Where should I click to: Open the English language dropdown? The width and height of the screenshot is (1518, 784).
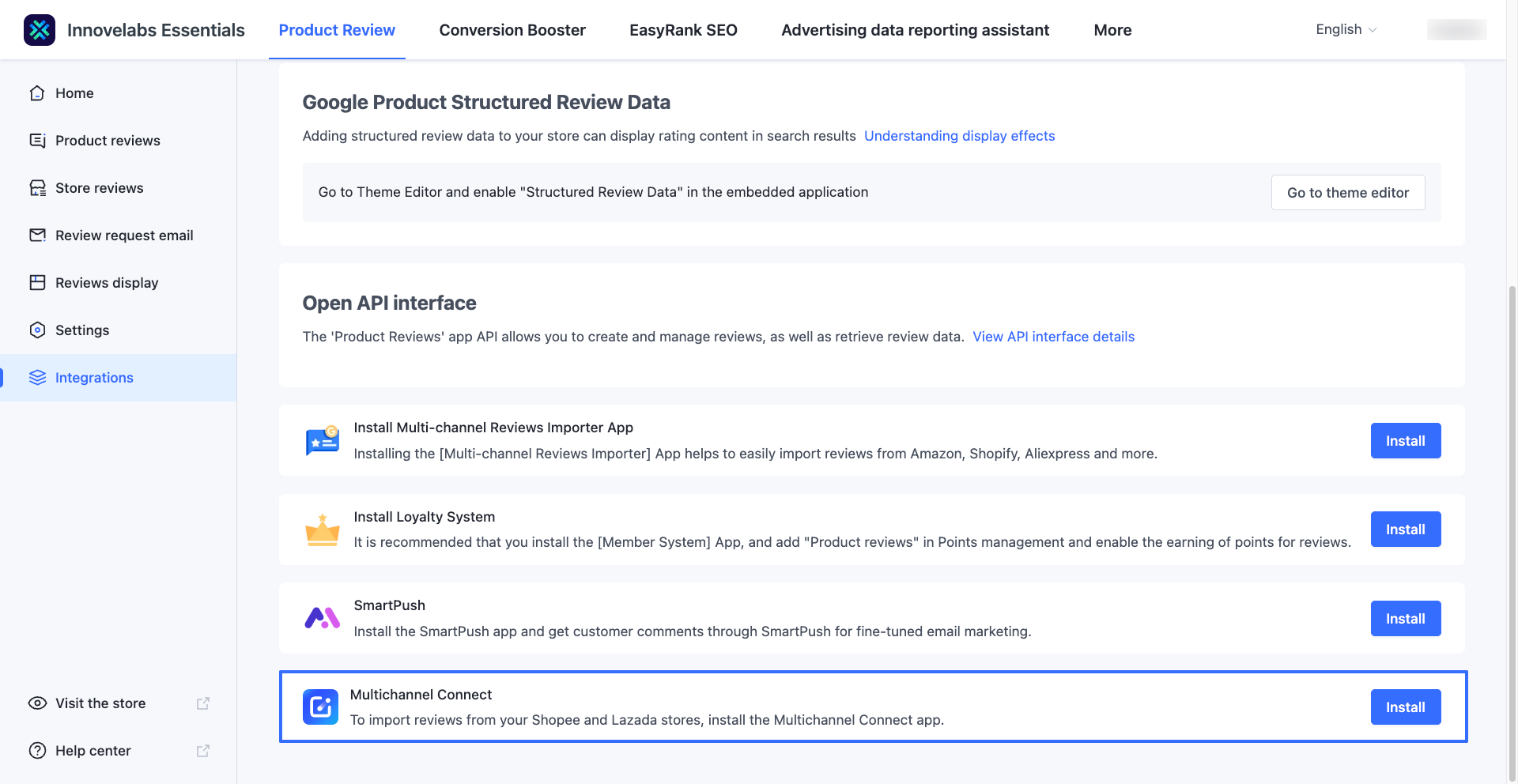pos(1345,29)
